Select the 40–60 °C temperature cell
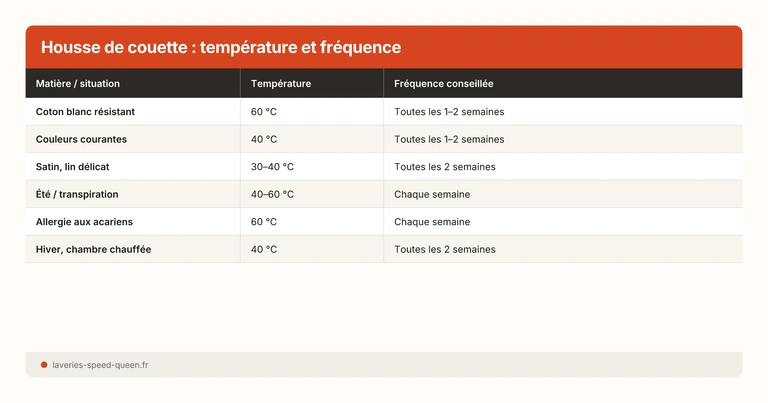This screenshot has height=403, width=768. [272, 194]
